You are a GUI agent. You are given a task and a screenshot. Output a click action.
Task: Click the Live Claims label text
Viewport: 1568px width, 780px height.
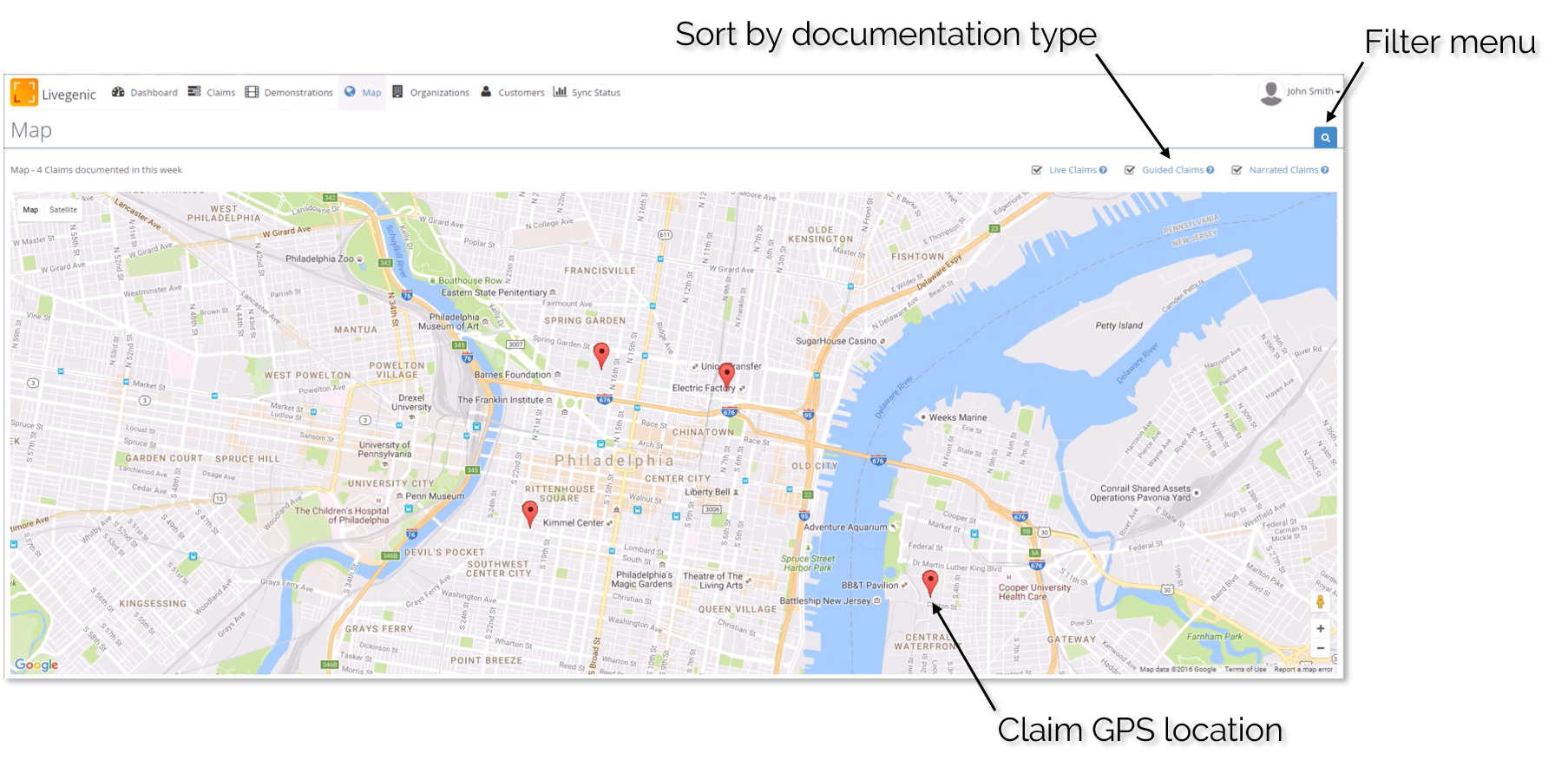pyautogui.click(x=1073, y=170)
